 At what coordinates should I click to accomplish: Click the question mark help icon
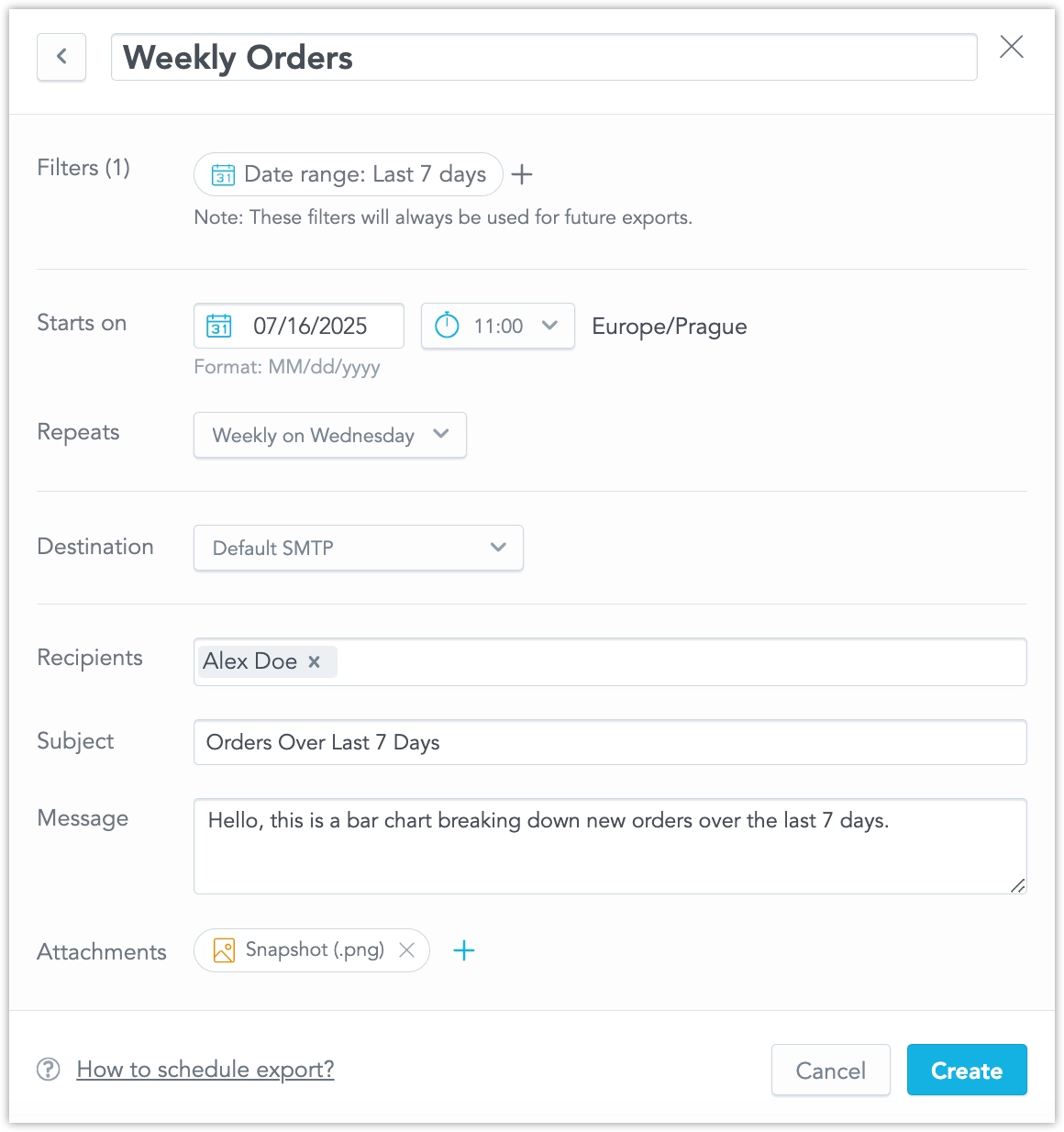coord(47,1070)
